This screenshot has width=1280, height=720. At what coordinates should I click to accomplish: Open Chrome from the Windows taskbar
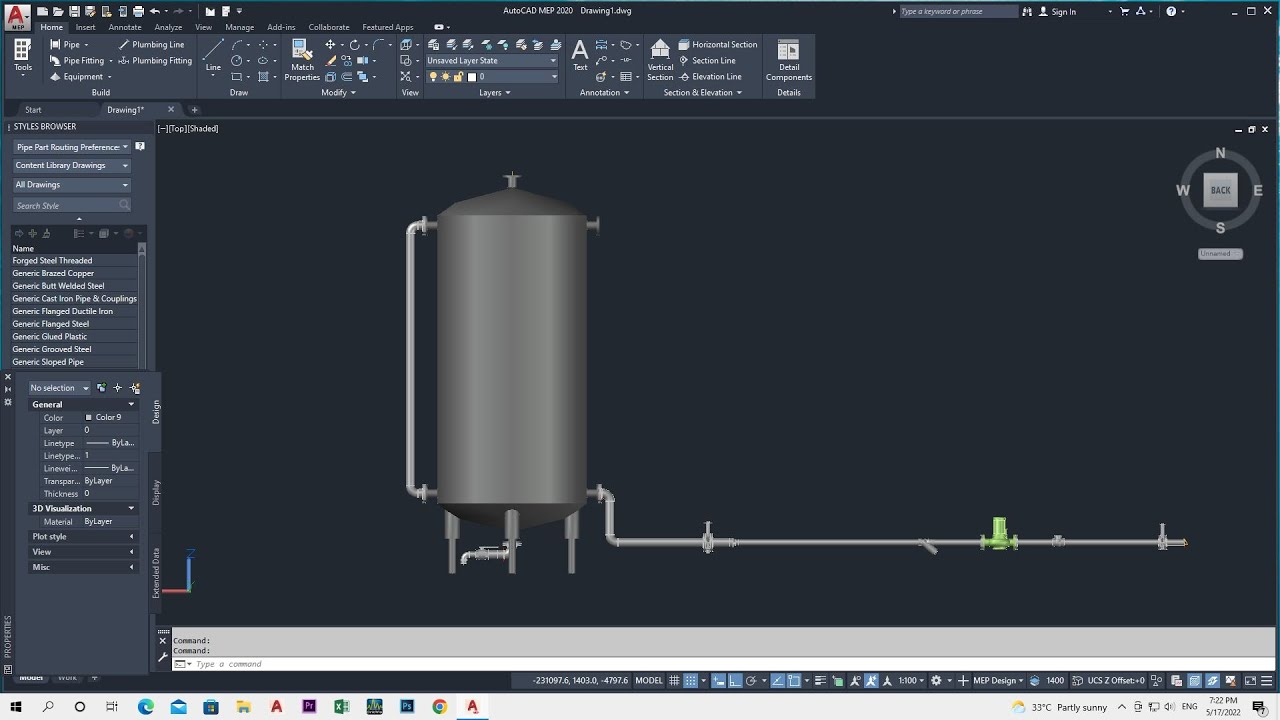(x=439, y=706)
